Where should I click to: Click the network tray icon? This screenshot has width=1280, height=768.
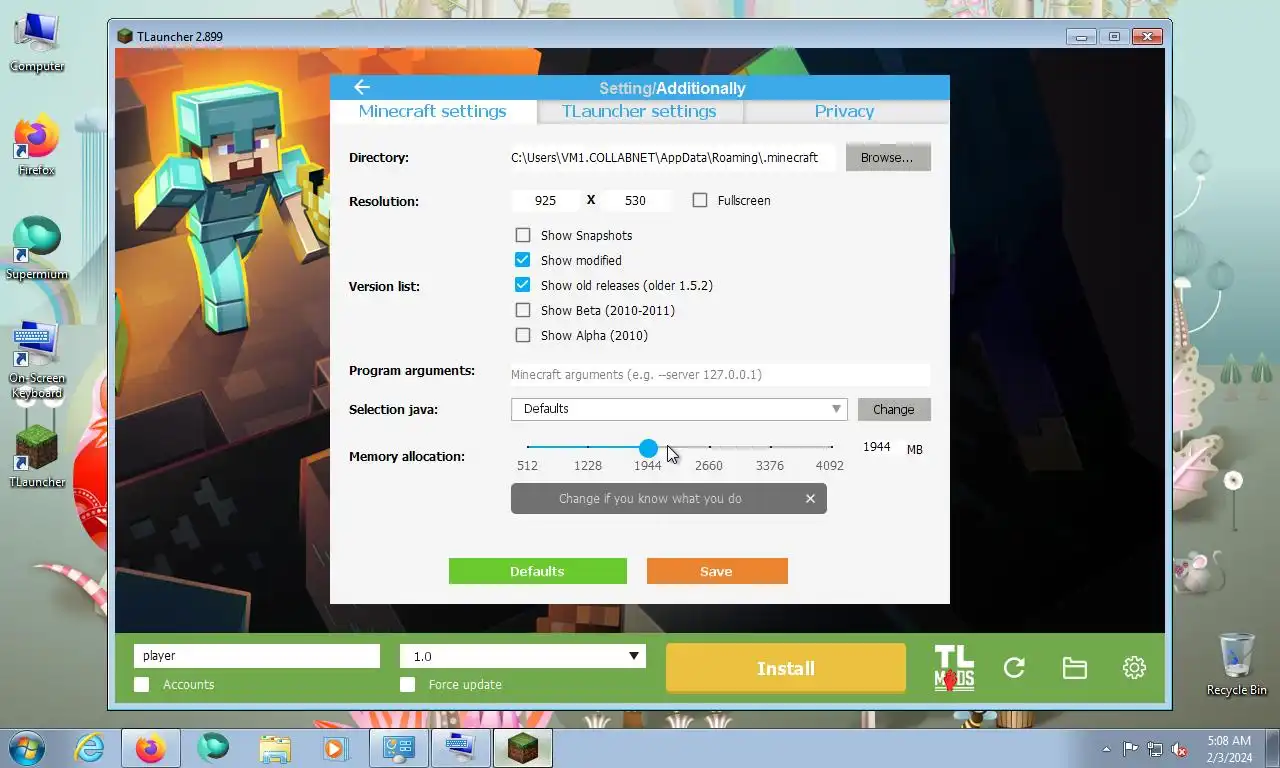[x=1155, y=748]
